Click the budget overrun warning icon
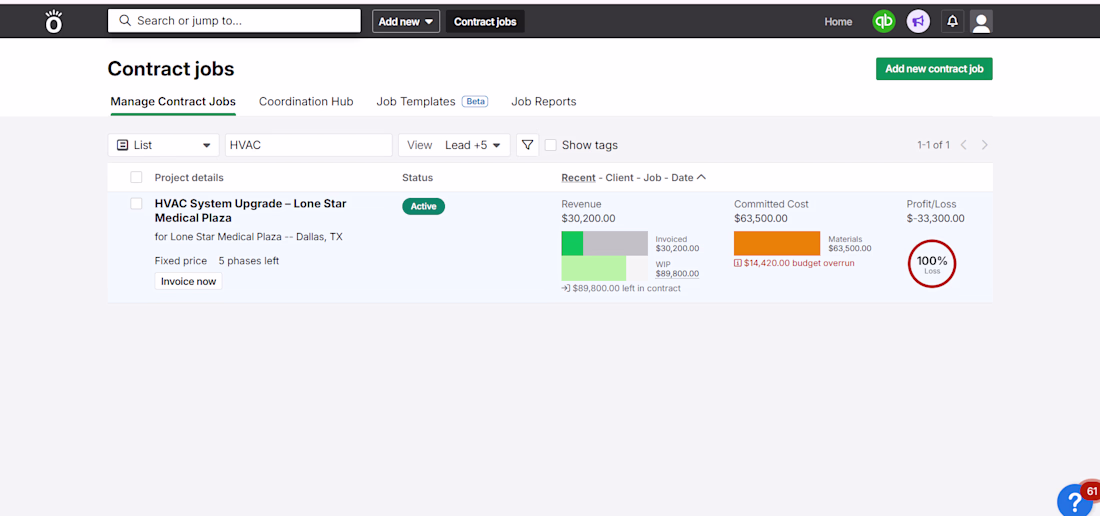 (x=738, y=263)
